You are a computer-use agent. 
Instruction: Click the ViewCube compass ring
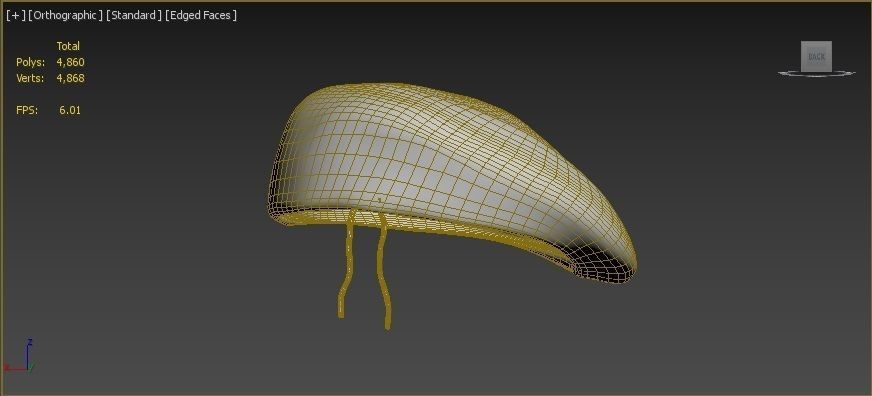coord(816,73)
